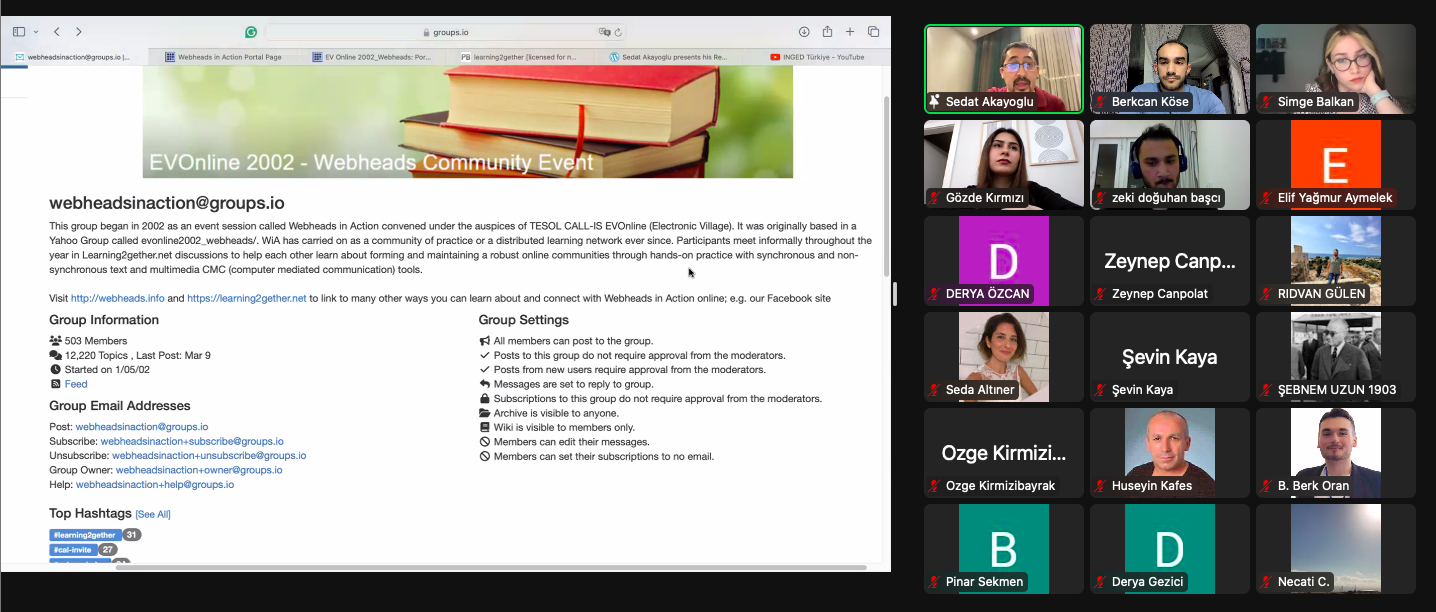1436x612 pixels.
Task: Click the RSS feed icon
Action: (x=55, y=384)
